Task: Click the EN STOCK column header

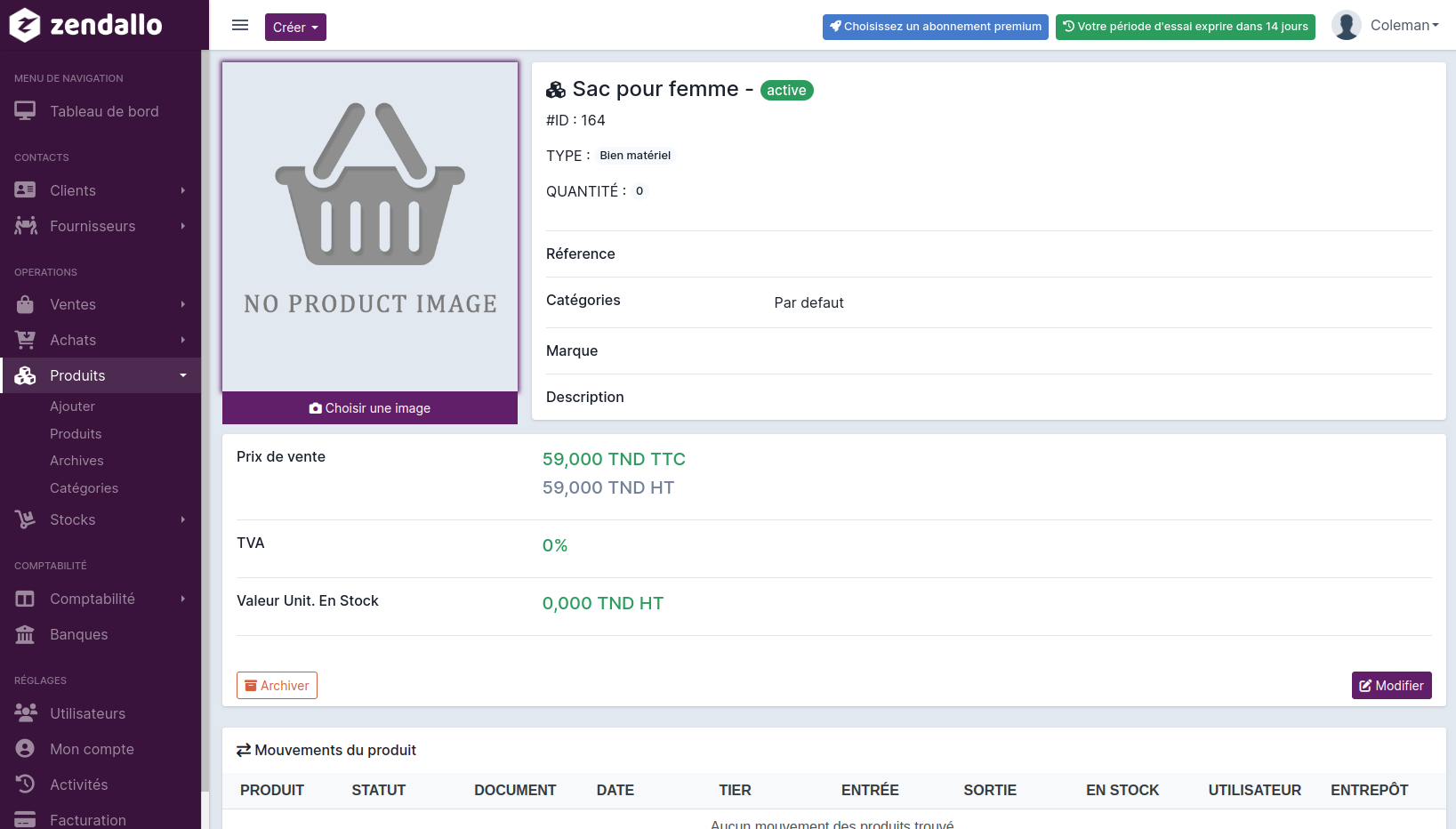Action: click(1122, 790)
